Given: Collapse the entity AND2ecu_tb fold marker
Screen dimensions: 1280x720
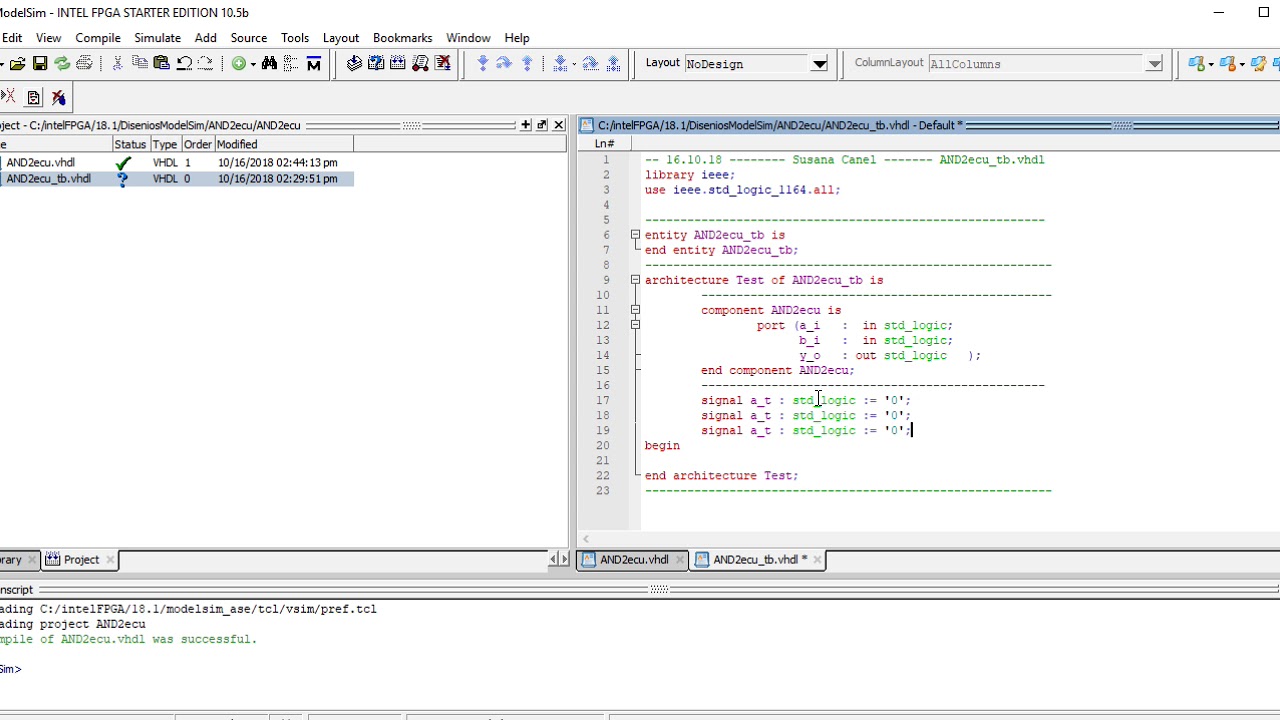Looking at the screenshot, I should click(635, 235).
